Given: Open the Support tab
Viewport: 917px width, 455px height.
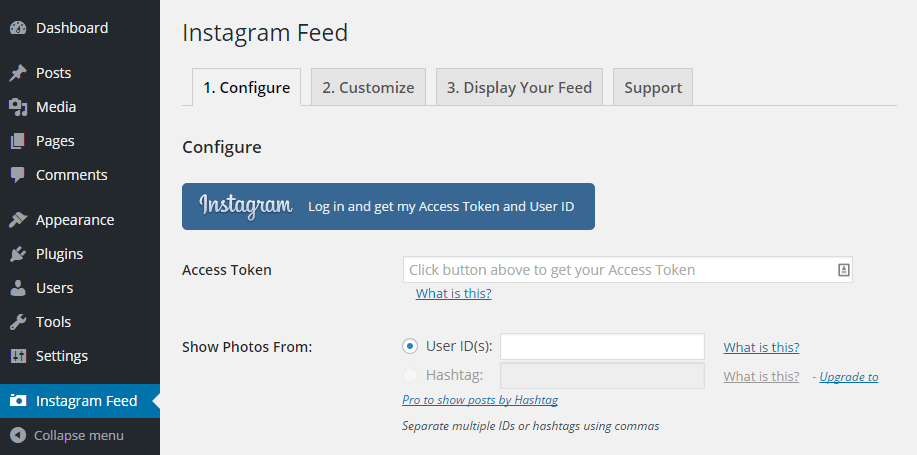Looking at the screenshot, I should [653, 87].
